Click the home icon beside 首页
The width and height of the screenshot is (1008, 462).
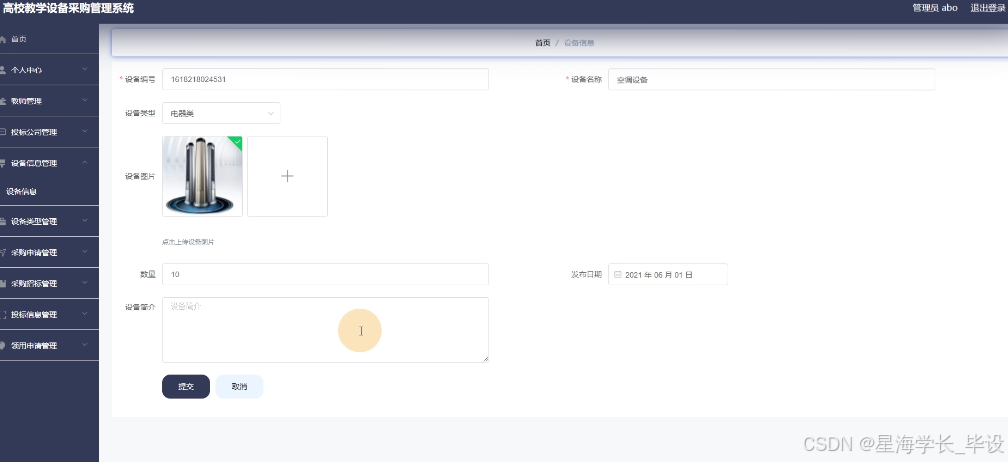3,39
